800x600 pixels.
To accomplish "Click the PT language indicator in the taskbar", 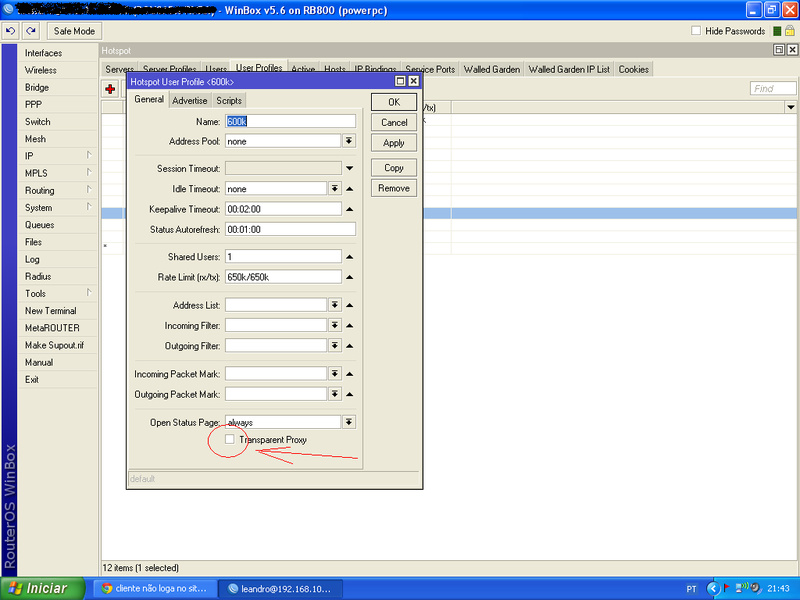I will pyautogui.click(x=691, y=589).
